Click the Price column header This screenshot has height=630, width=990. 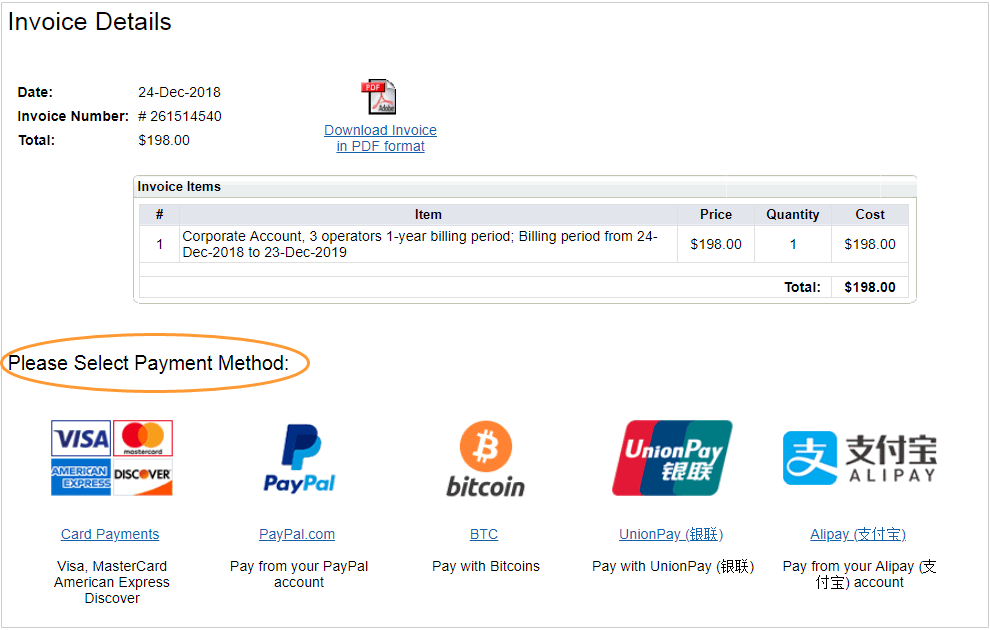716,215
